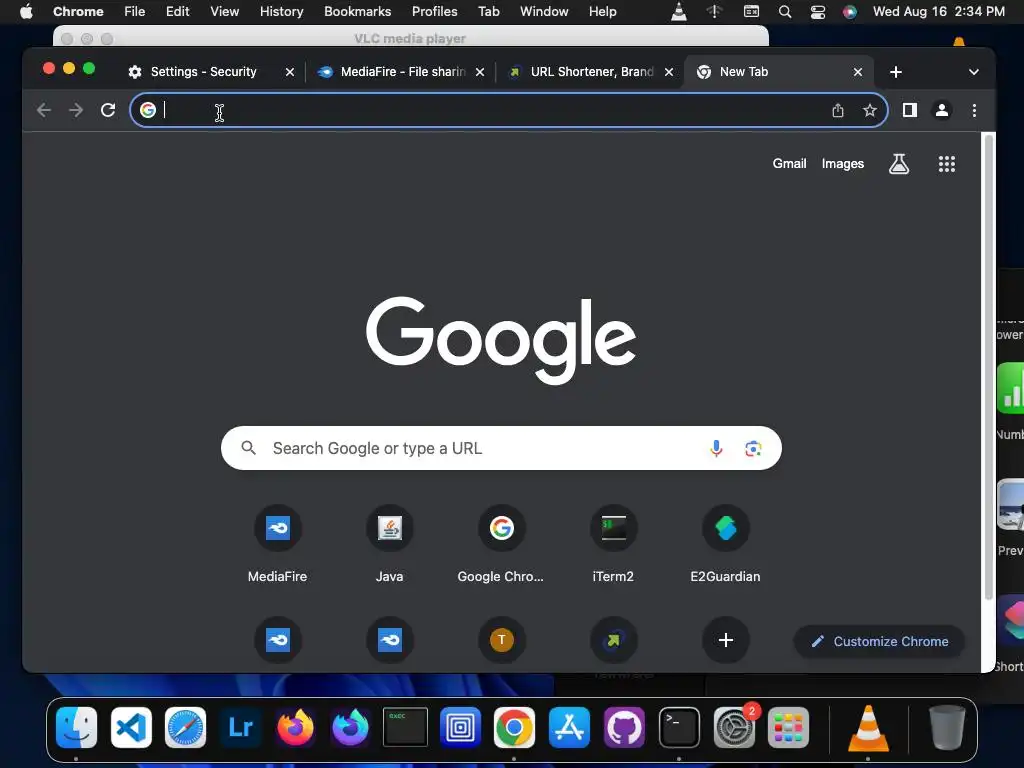The width and height of the screenshot is (1024, 768).
Task: Open the View menu
Action: 224,12
